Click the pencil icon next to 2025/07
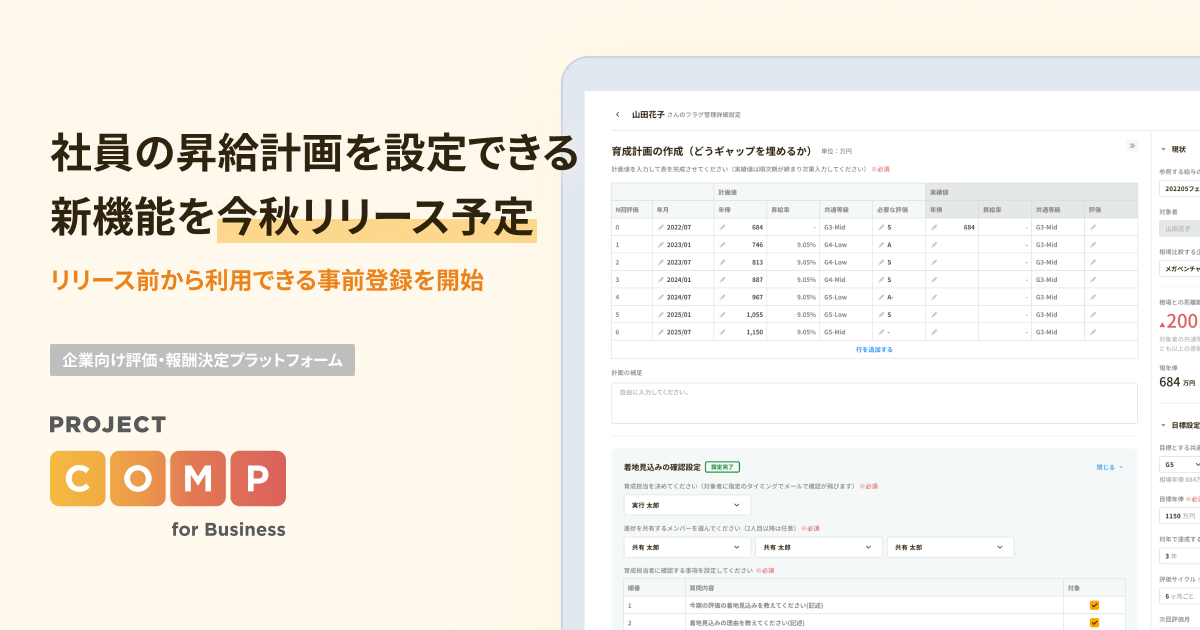Viewport: 1200px width, 630px height. tap(661, 332)
